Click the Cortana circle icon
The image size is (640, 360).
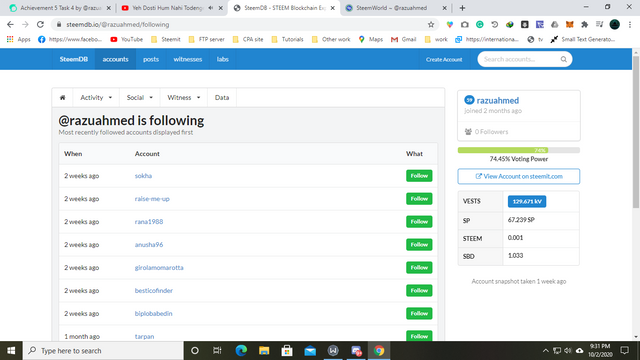[x=195, y=351]
